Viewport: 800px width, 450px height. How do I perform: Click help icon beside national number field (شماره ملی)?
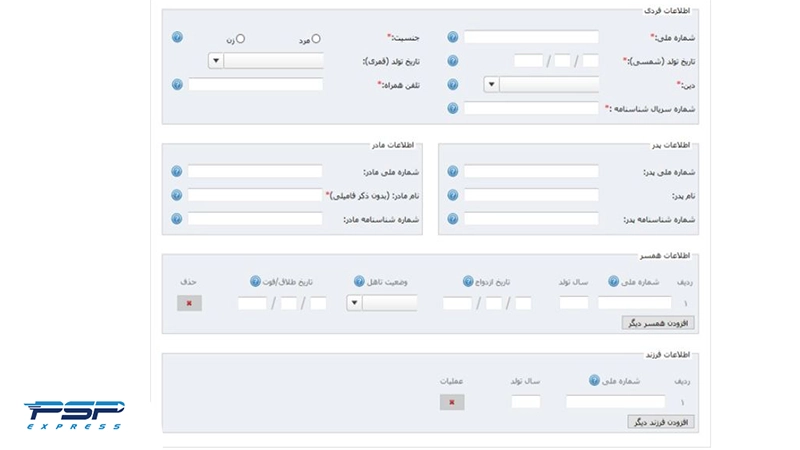point(453,37)
